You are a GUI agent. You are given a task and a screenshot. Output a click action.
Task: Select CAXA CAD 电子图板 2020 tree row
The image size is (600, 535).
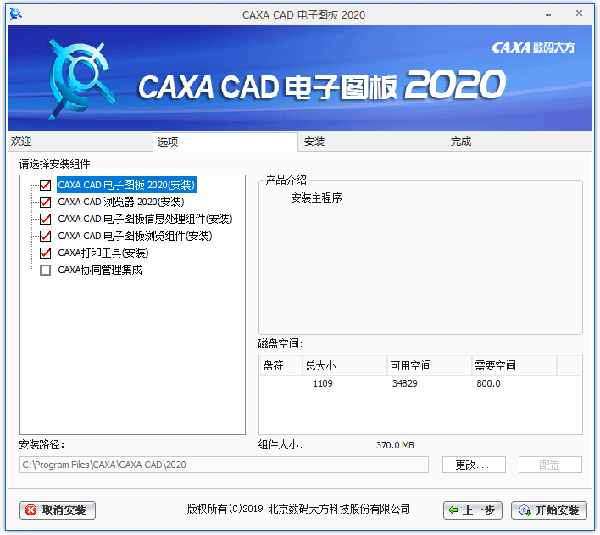click(x=127, y=185)
